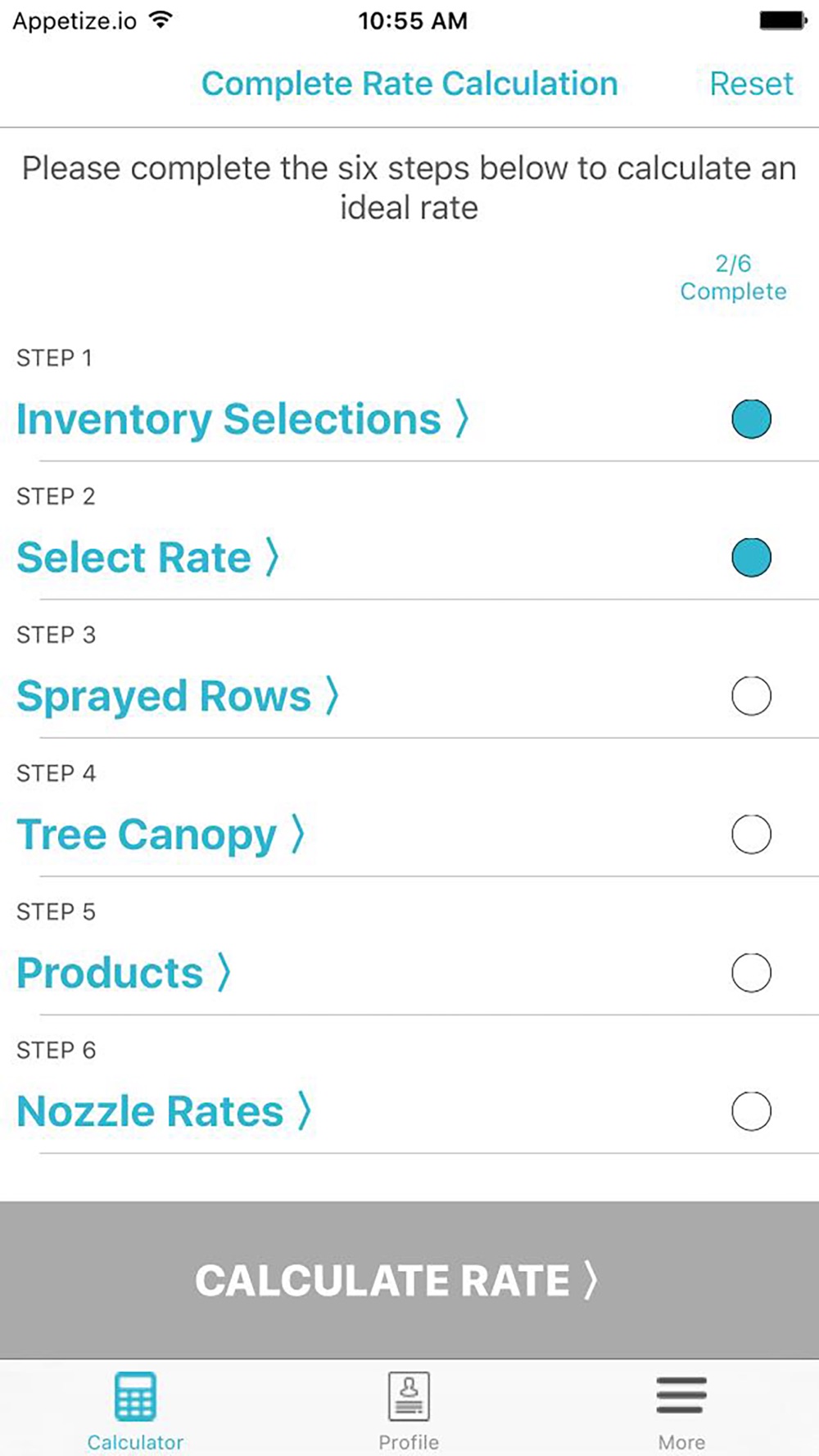Expand the Sprayed Rows step

click(177, 696)
